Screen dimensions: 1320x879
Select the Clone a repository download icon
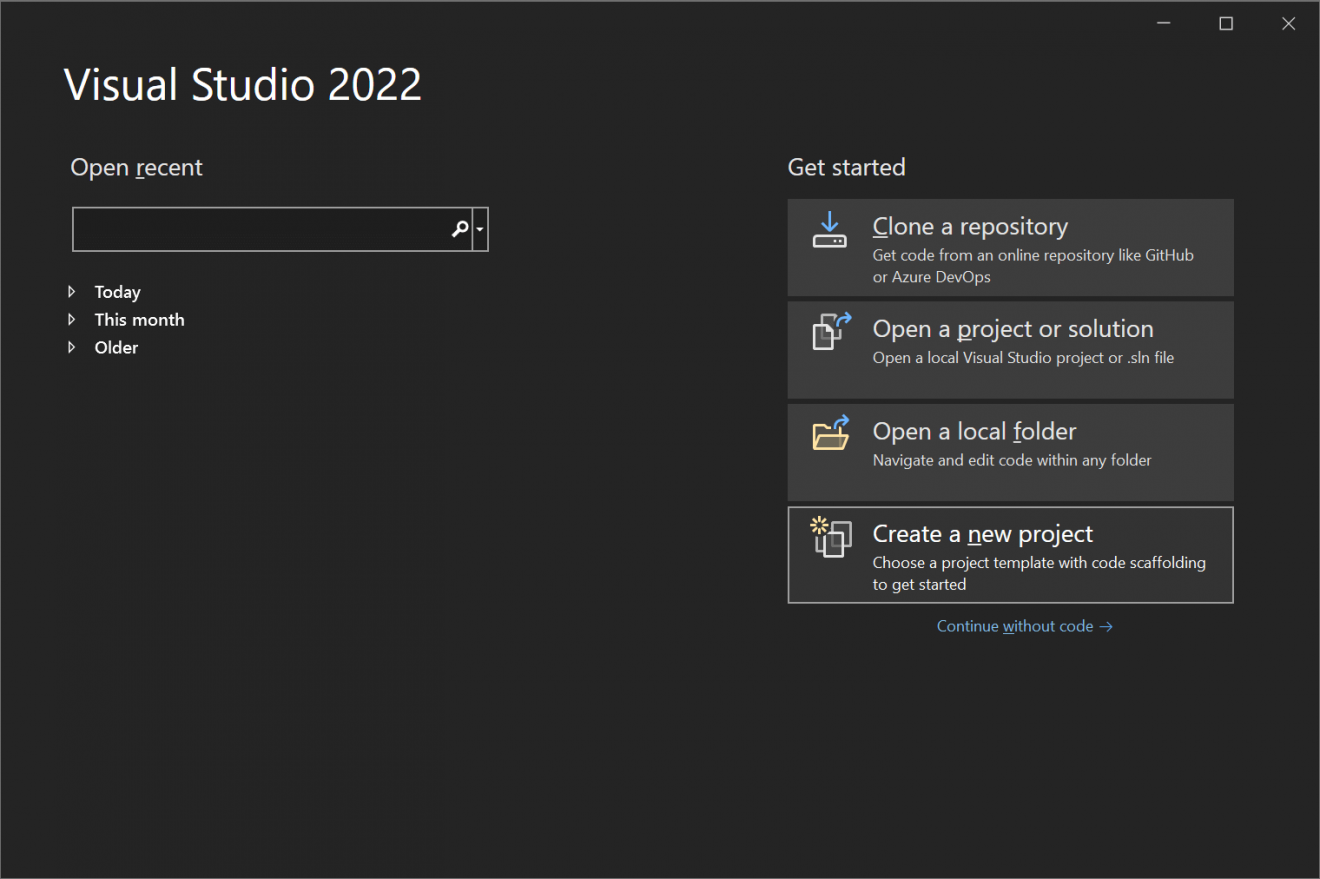pyautogui.click(x=829, y=230)
